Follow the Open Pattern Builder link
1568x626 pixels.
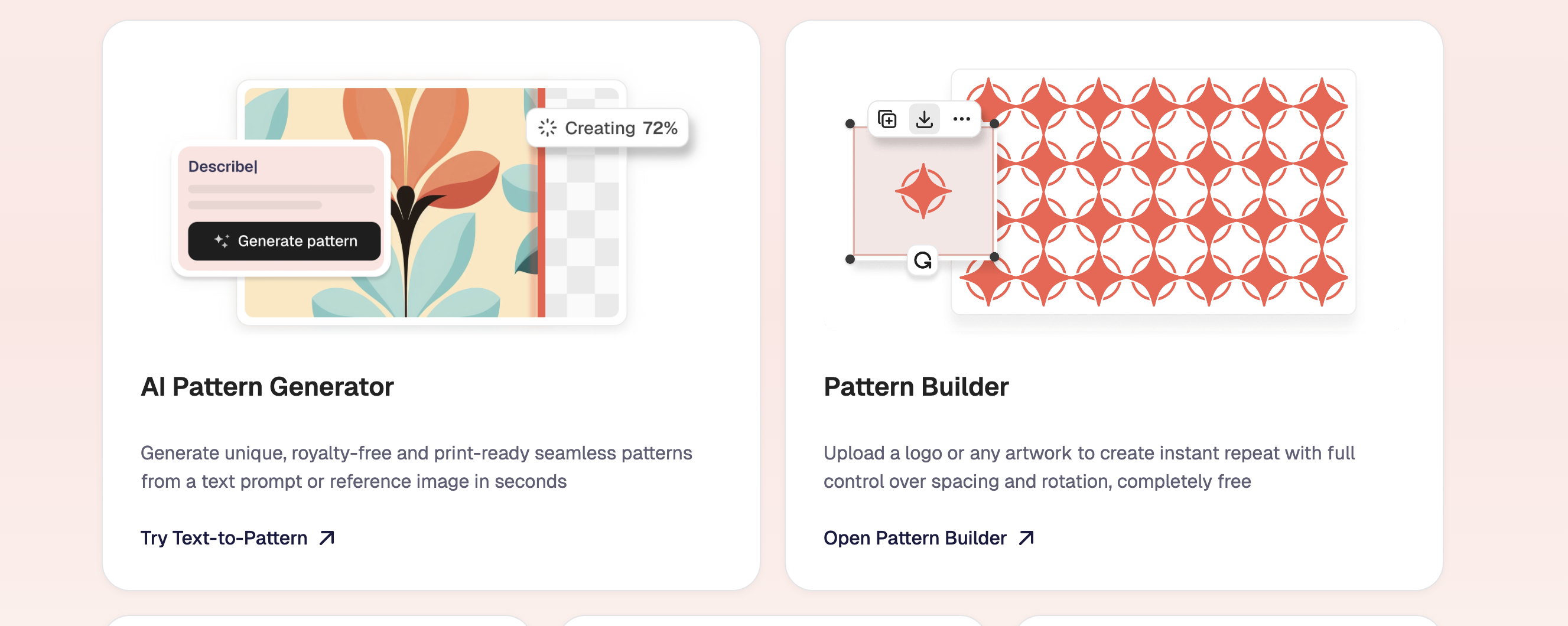tap(914, 538)
